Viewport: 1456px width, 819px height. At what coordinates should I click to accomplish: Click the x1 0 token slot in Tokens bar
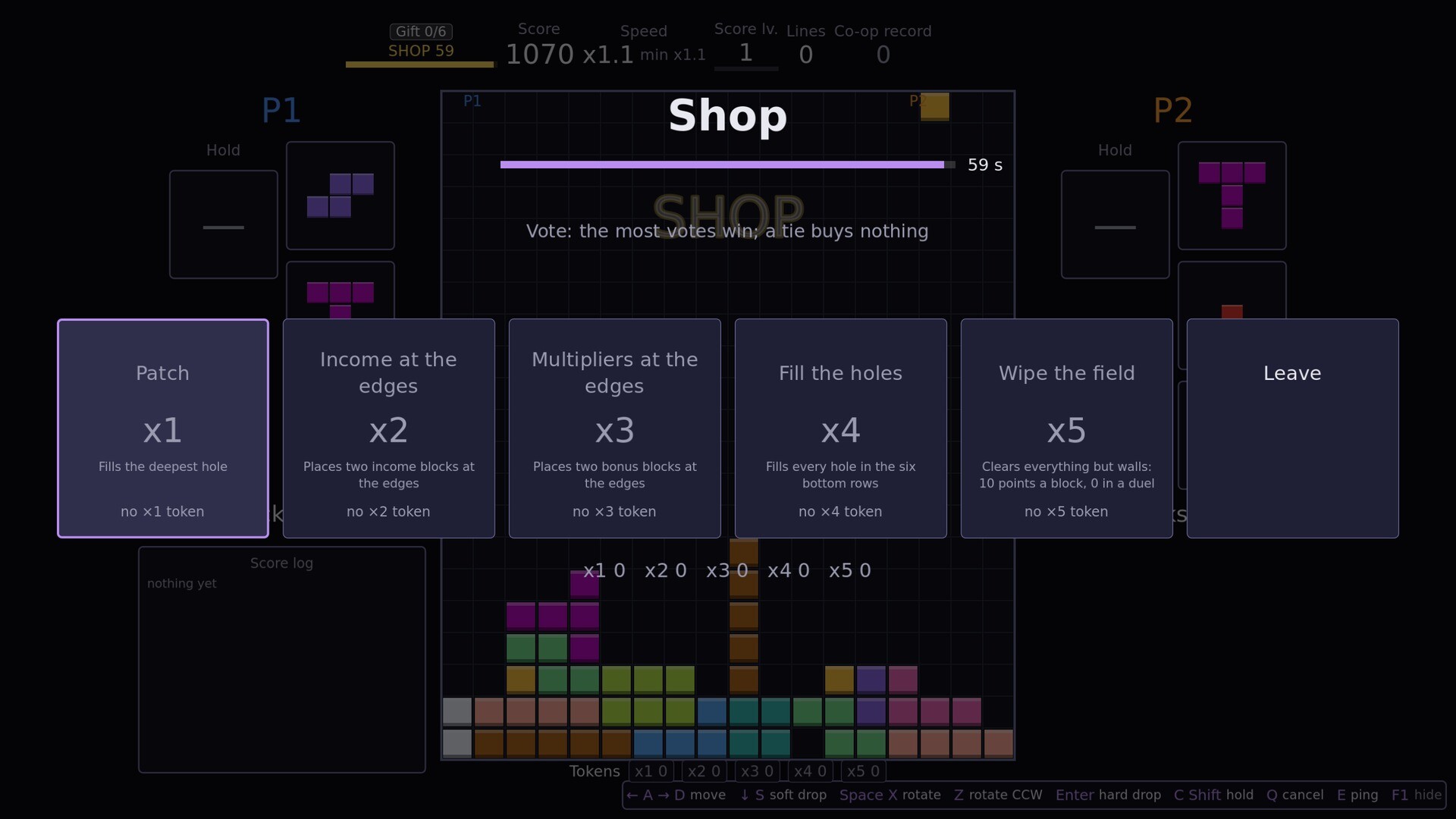(x=651, y=771)
